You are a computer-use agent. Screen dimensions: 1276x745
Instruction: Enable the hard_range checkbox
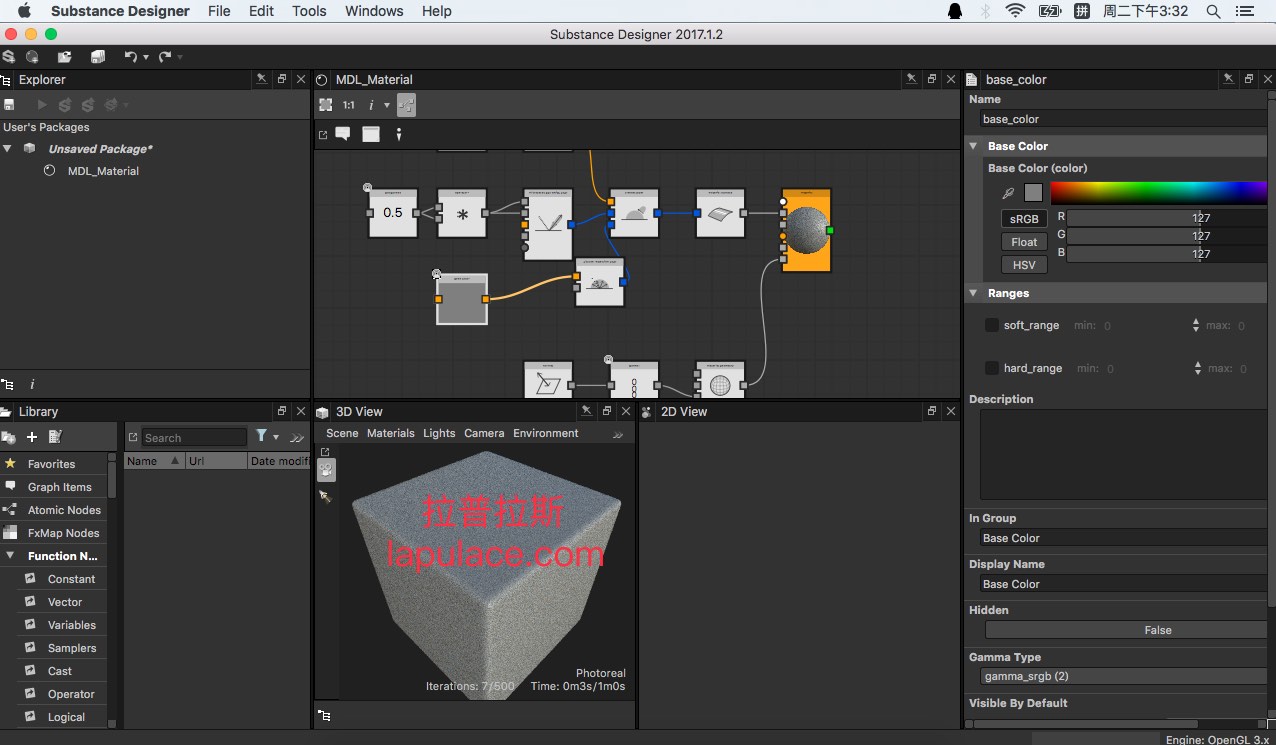point(992,368)
